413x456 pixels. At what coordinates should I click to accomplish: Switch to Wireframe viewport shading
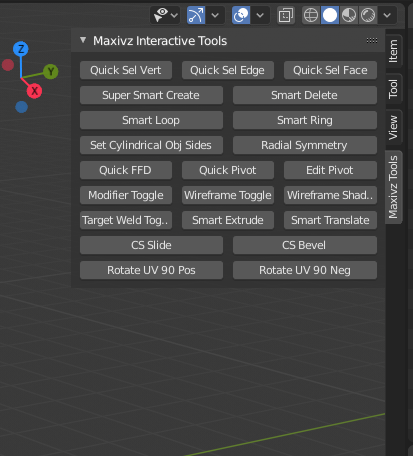311,15
